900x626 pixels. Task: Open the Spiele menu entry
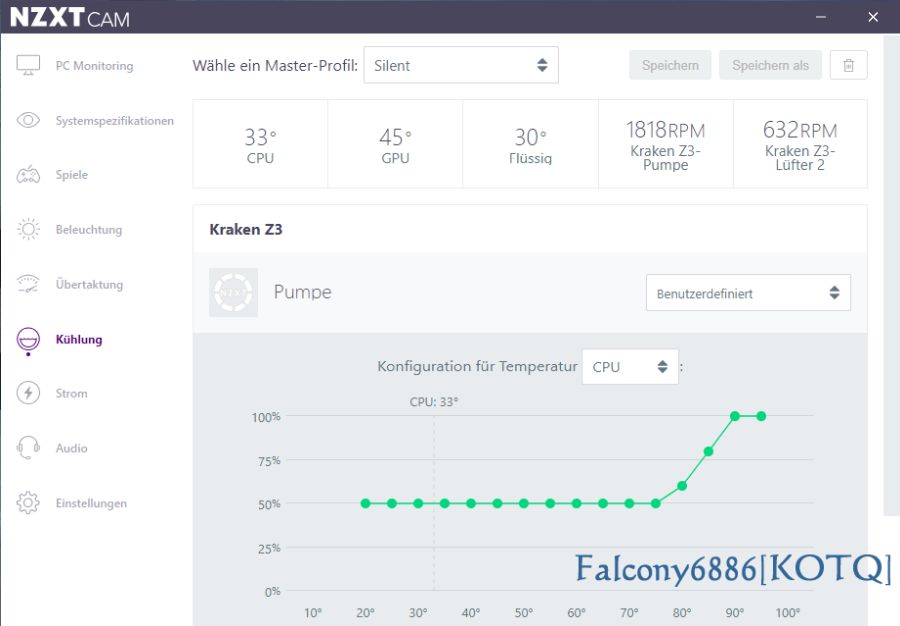[72, 175]
